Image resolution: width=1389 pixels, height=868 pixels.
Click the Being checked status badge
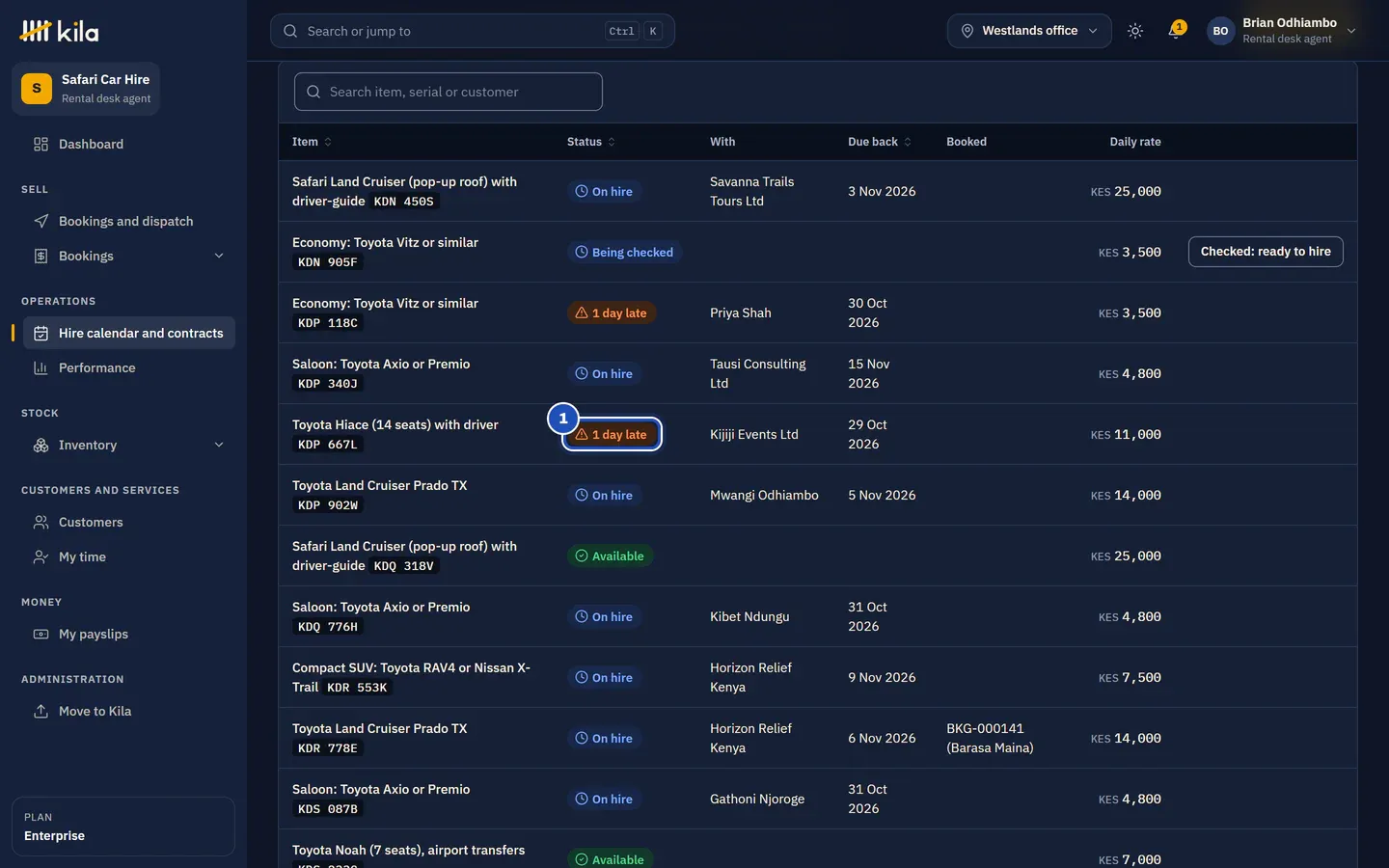point(624,252)
